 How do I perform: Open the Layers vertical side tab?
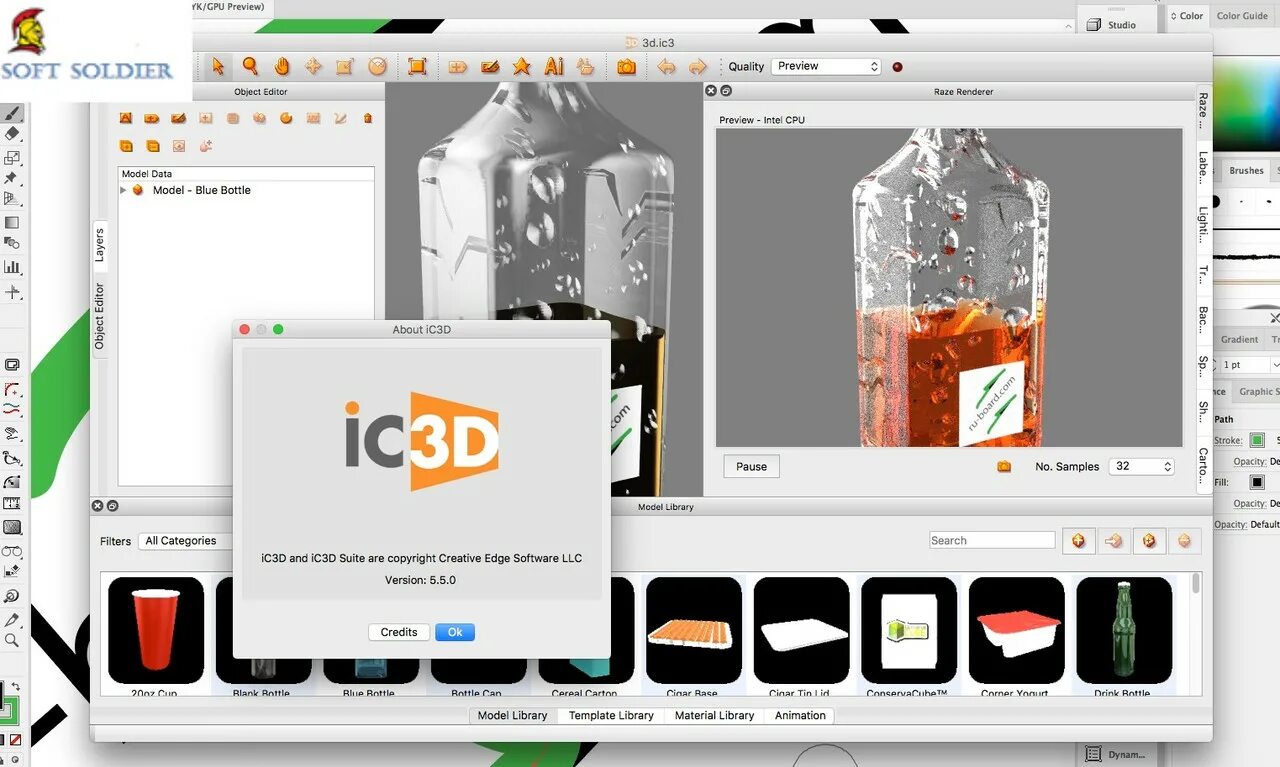(x=100, y=245)
